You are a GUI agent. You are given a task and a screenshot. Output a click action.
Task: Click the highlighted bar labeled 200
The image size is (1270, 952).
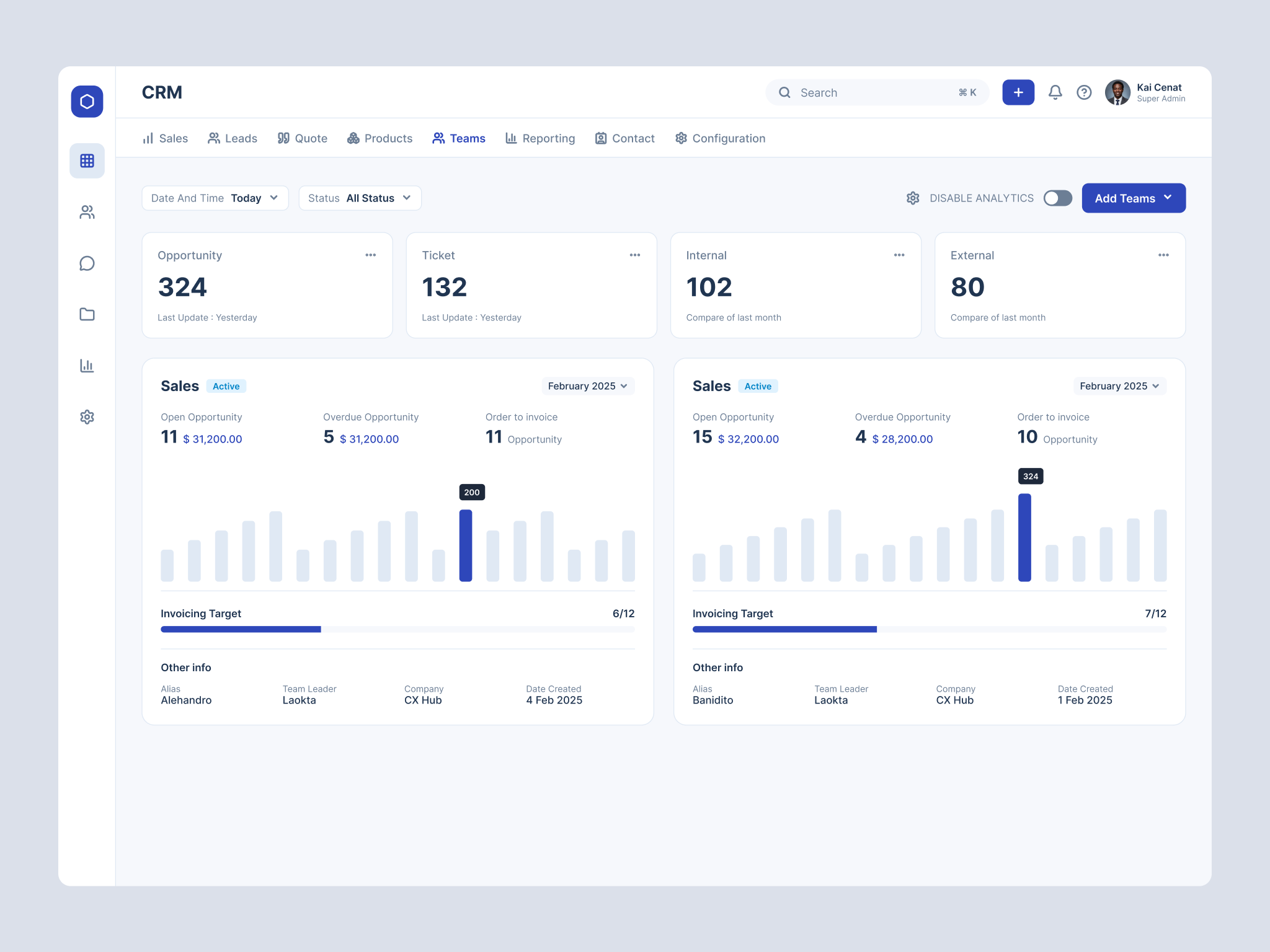(466, 545)
